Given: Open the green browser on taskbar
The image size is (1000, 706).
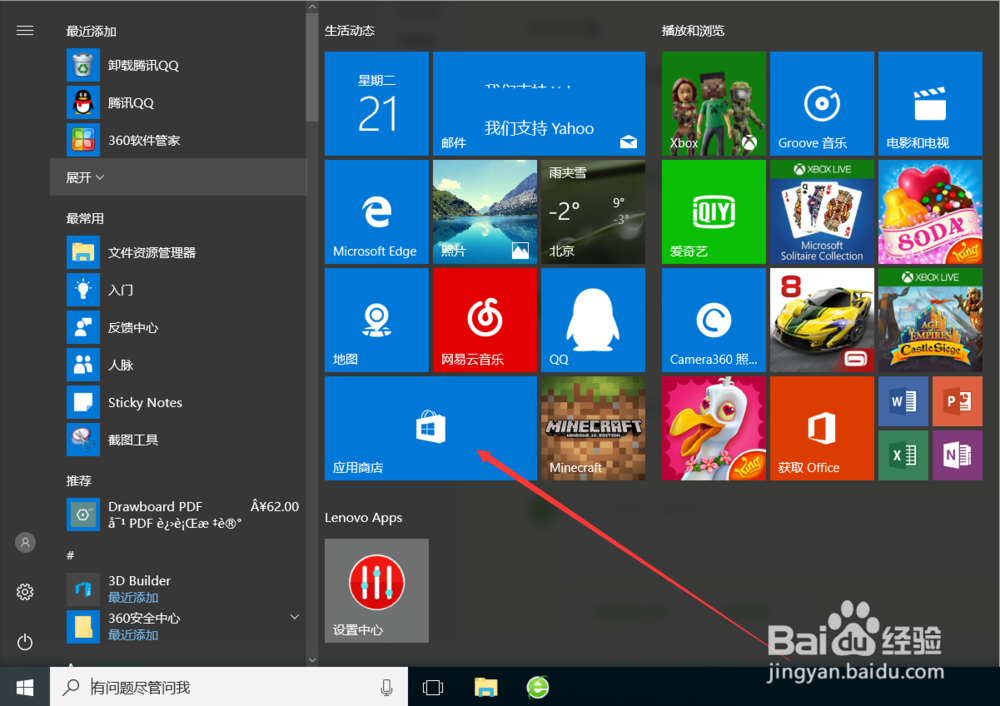Looking at the screenshot, I should click(538, 687).
